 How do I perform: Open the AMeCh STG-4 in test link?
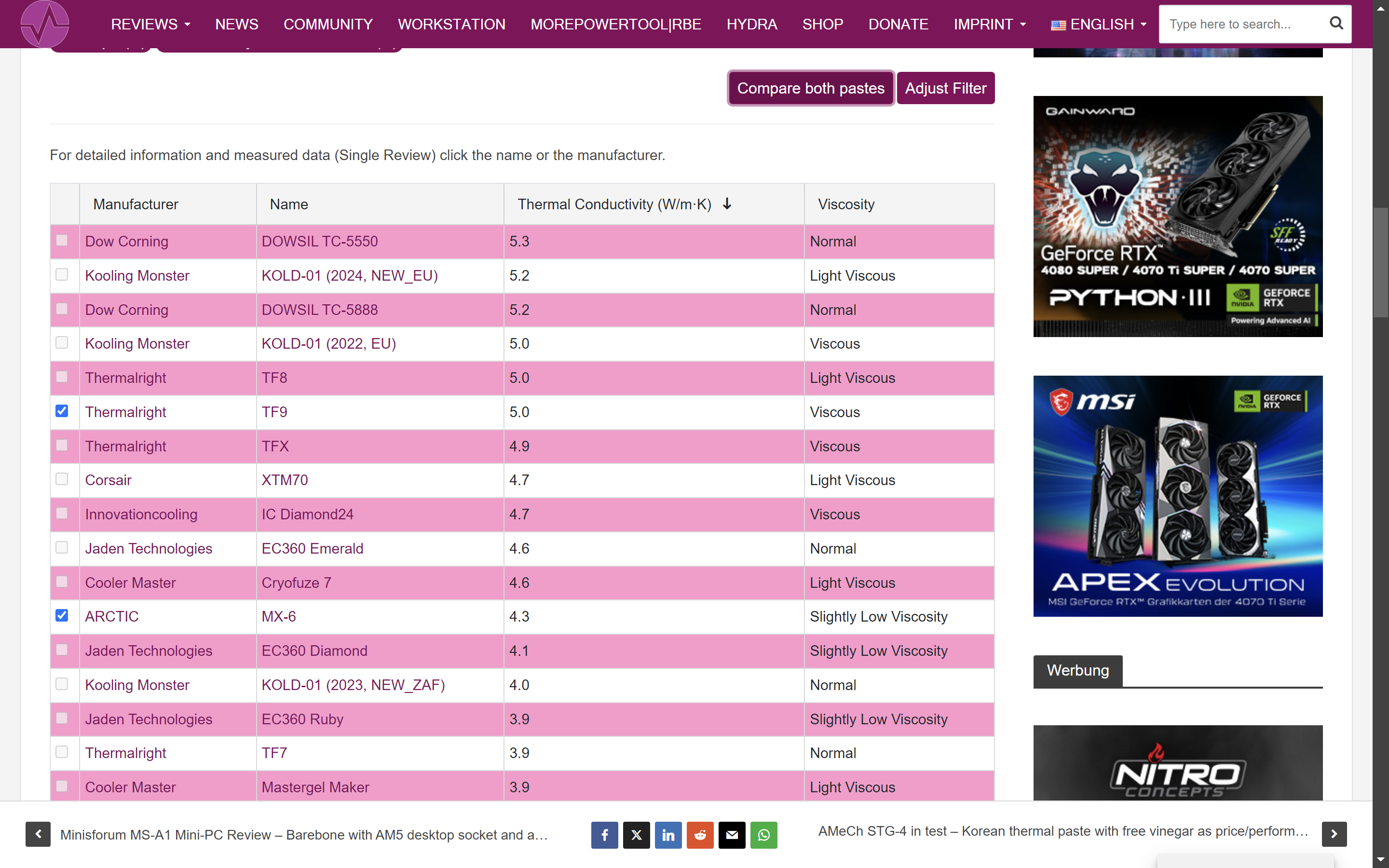[1063, 831]
